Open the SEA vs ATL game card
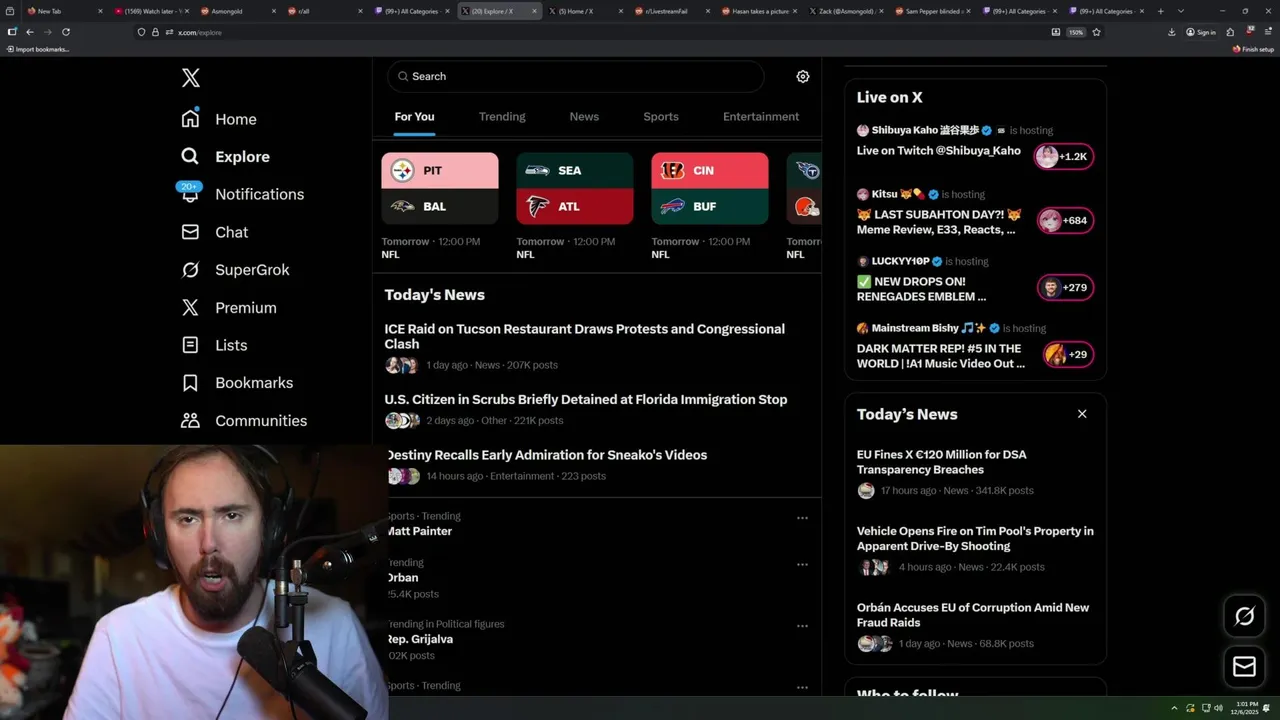Viewport: 1280px width, 720px height. point(575,188)
